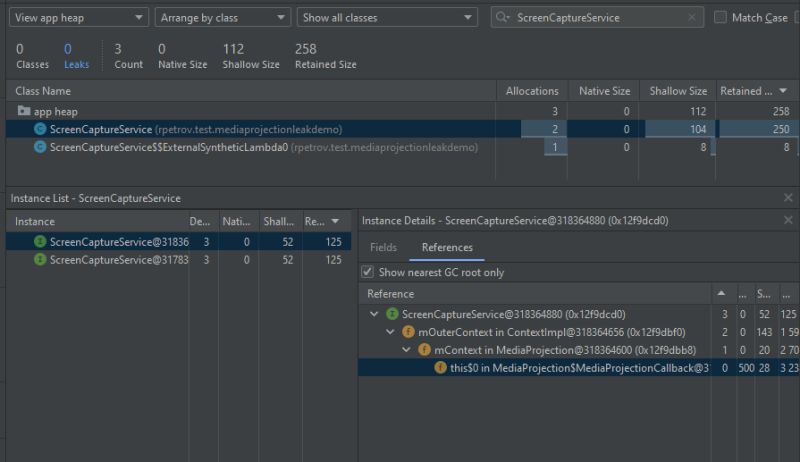
Task: Click the Shallow Size 112 summary
Action: 251,56
